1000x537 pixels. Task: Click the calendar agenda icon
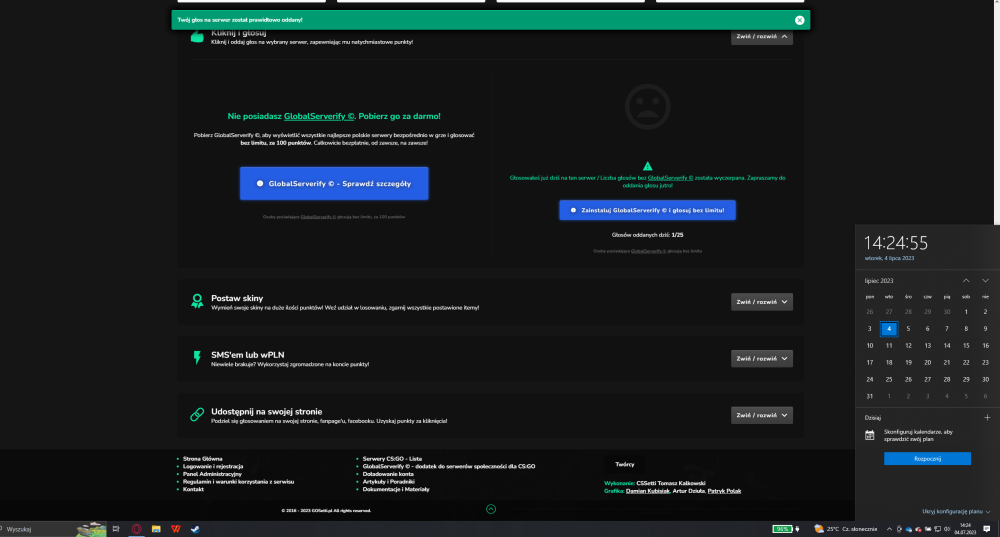(x=870, y=435)
